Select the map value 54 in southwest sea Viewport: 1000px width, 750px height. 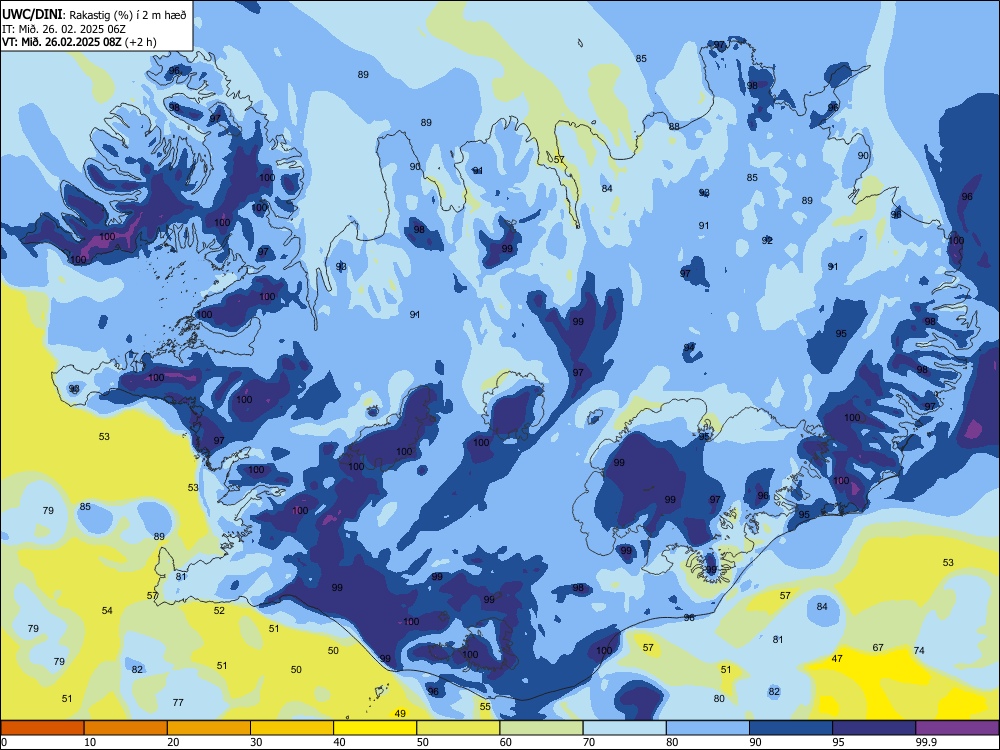[107, 610]
